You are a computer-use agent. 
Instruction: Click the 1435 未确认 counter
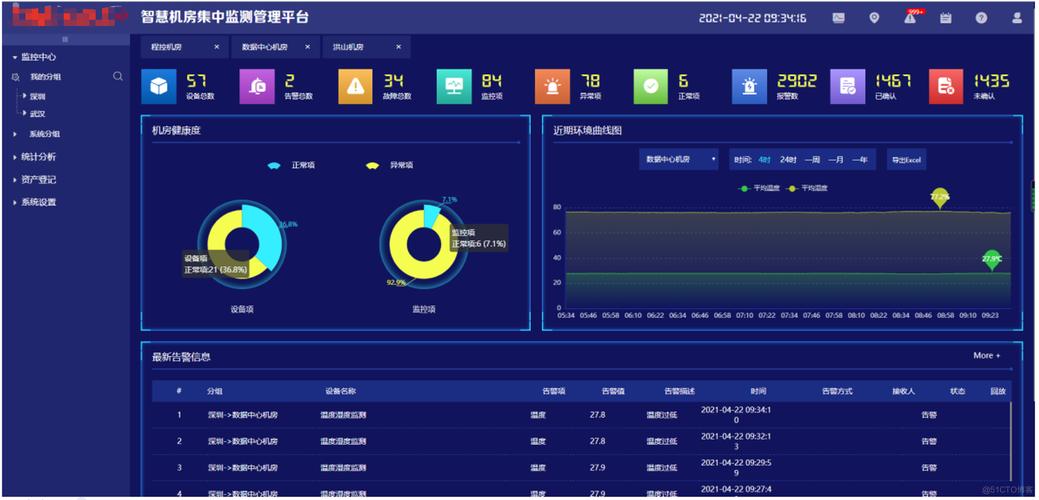(991, 81)
